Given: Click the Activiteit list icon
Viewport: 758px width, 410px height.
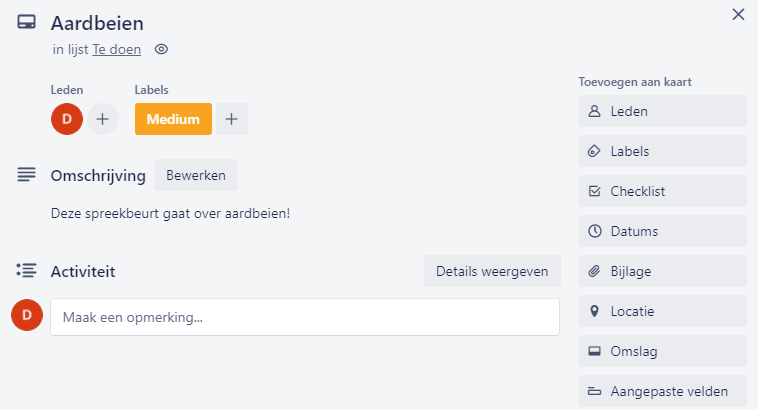Looking at the screenshot, I should (x=27, y=270).
